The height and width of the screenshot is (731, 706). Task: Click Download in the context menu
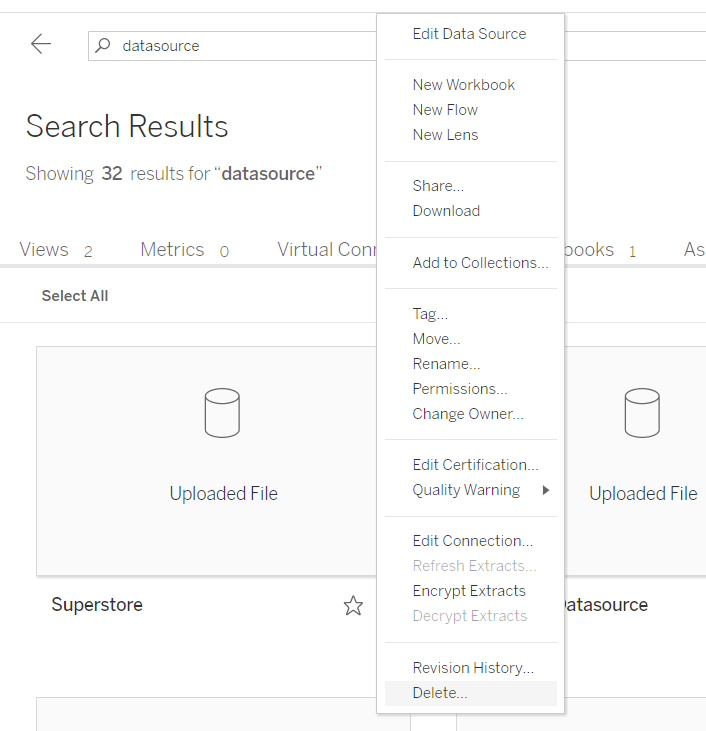(x=446, y=211)
